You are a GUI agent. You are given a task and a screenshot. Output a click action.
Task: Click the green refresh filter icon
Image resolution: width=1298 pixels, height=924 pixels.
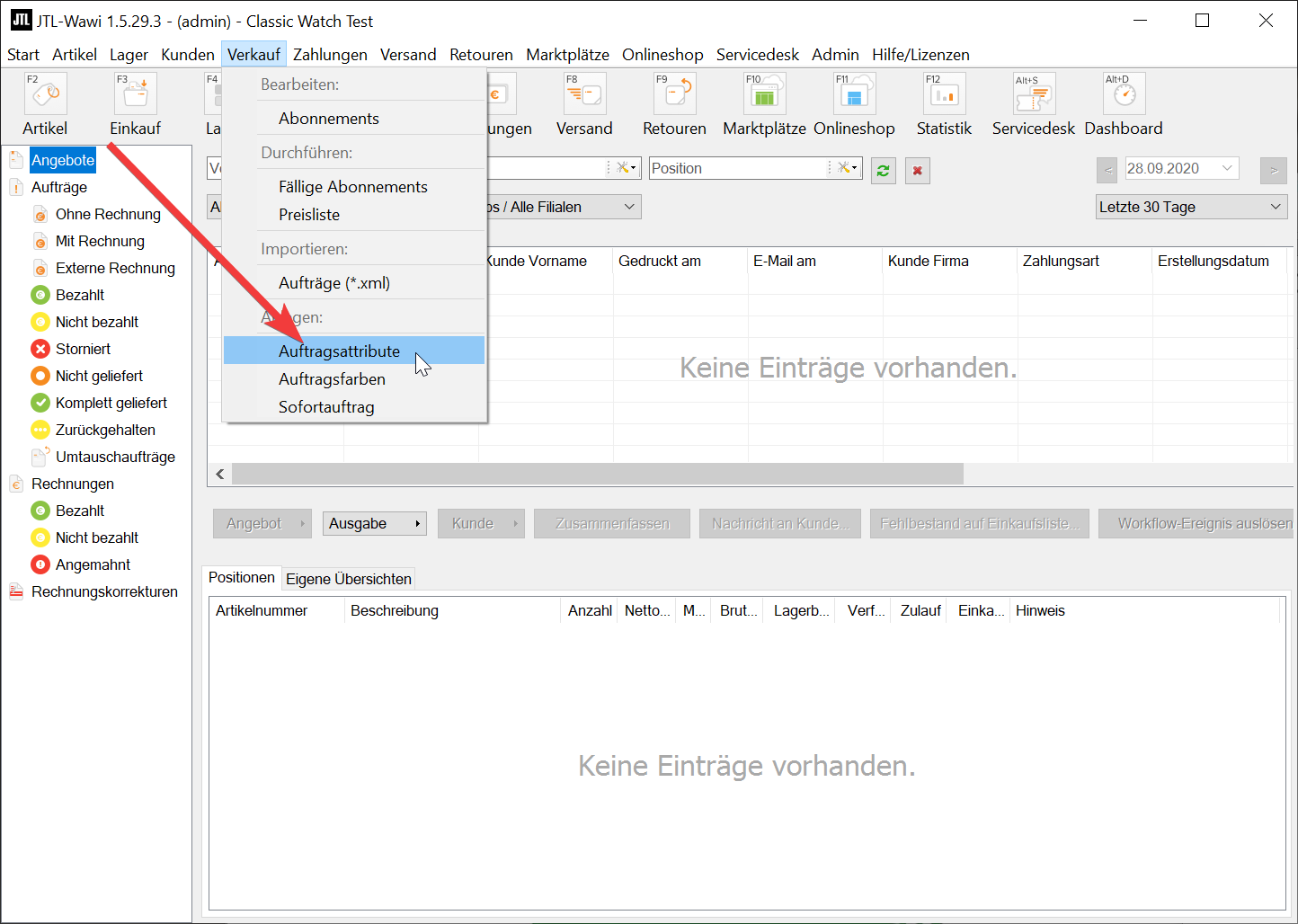884,171
